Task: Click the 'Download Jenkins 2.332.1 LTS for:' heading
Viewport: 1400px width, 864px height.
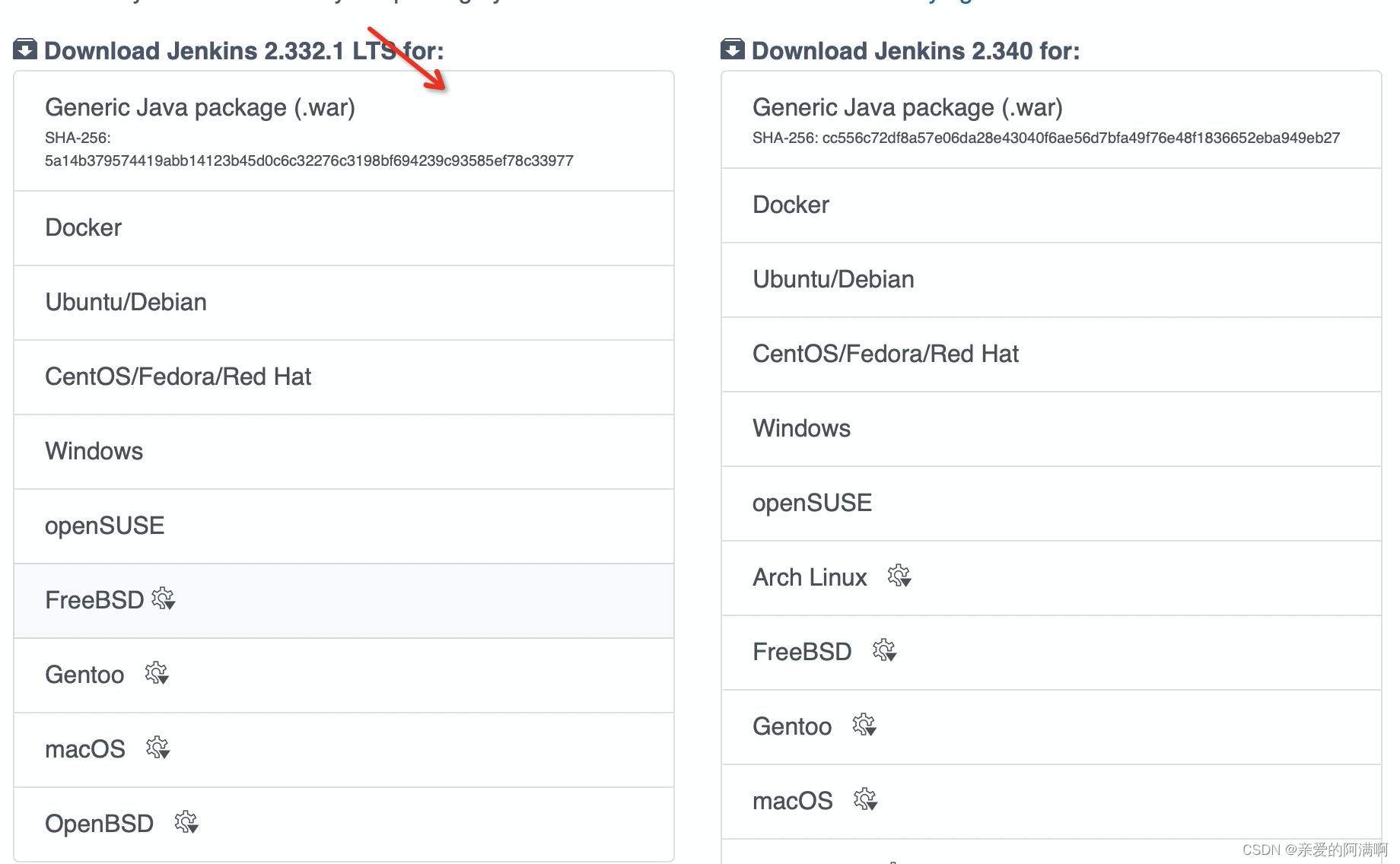Action: [x=243, y=51]
